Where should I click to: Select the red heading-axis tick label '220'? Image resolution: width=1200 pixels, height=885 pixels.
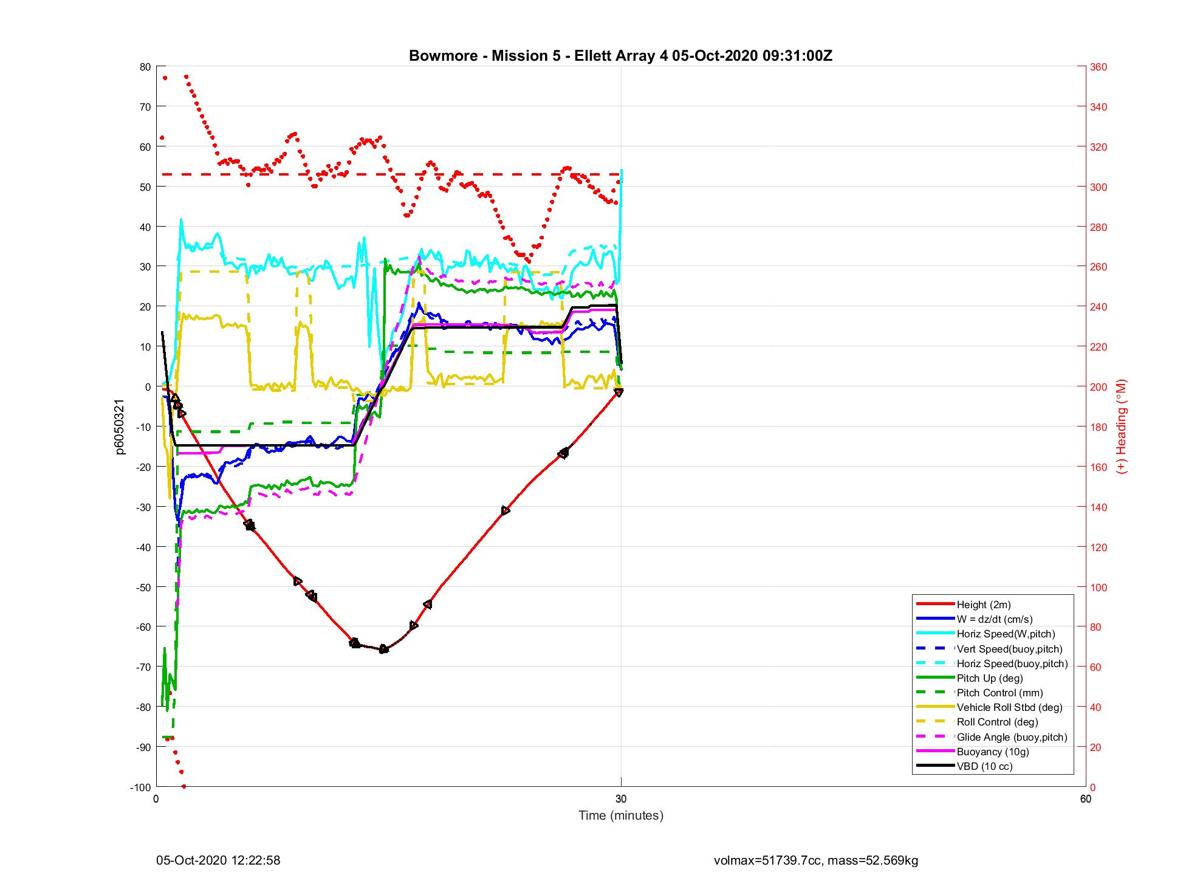click(x=1098, y=347)
